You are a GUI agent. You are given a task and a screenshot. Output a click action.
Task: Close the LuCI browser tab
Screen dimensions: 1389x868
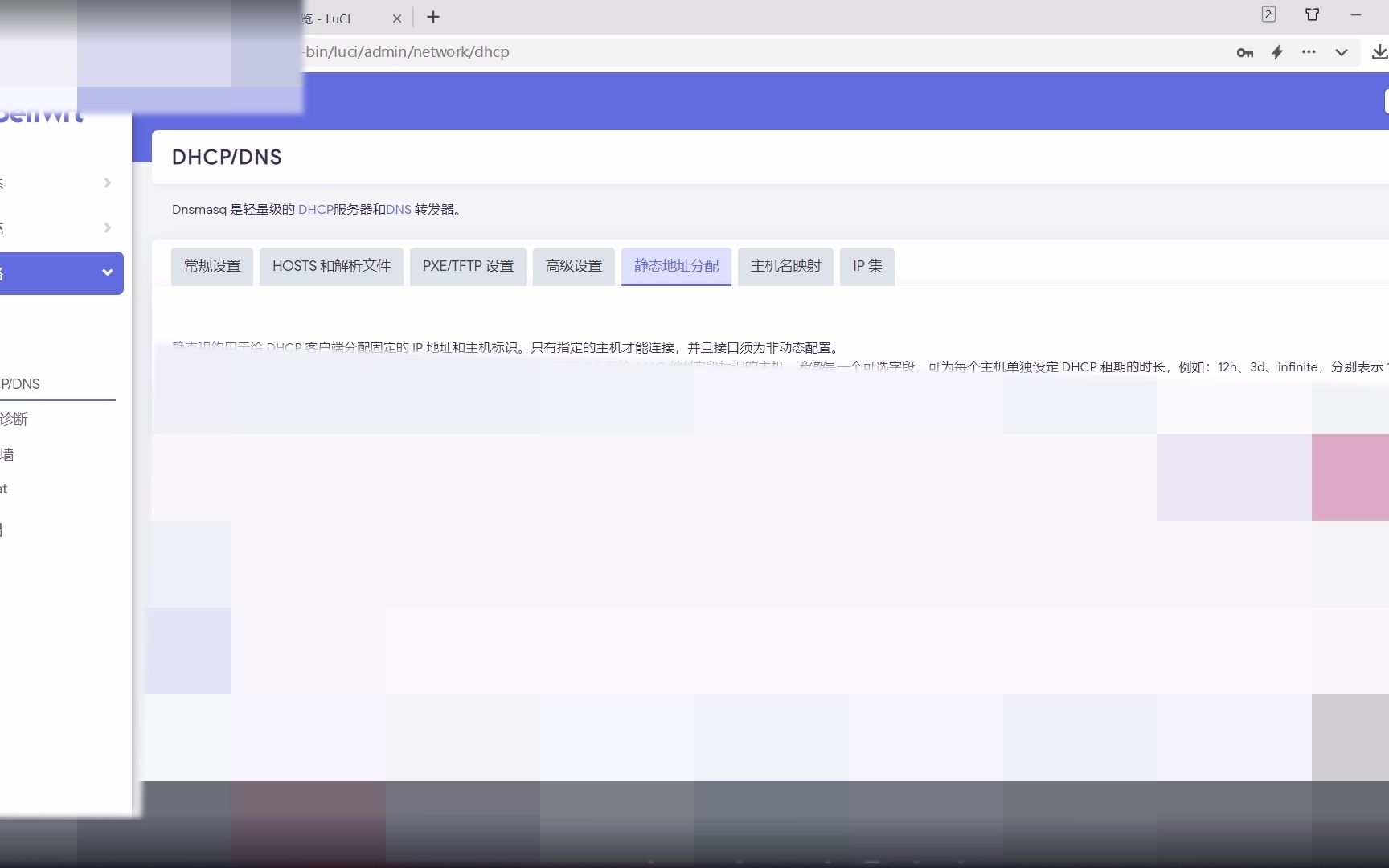click(396, 18)
